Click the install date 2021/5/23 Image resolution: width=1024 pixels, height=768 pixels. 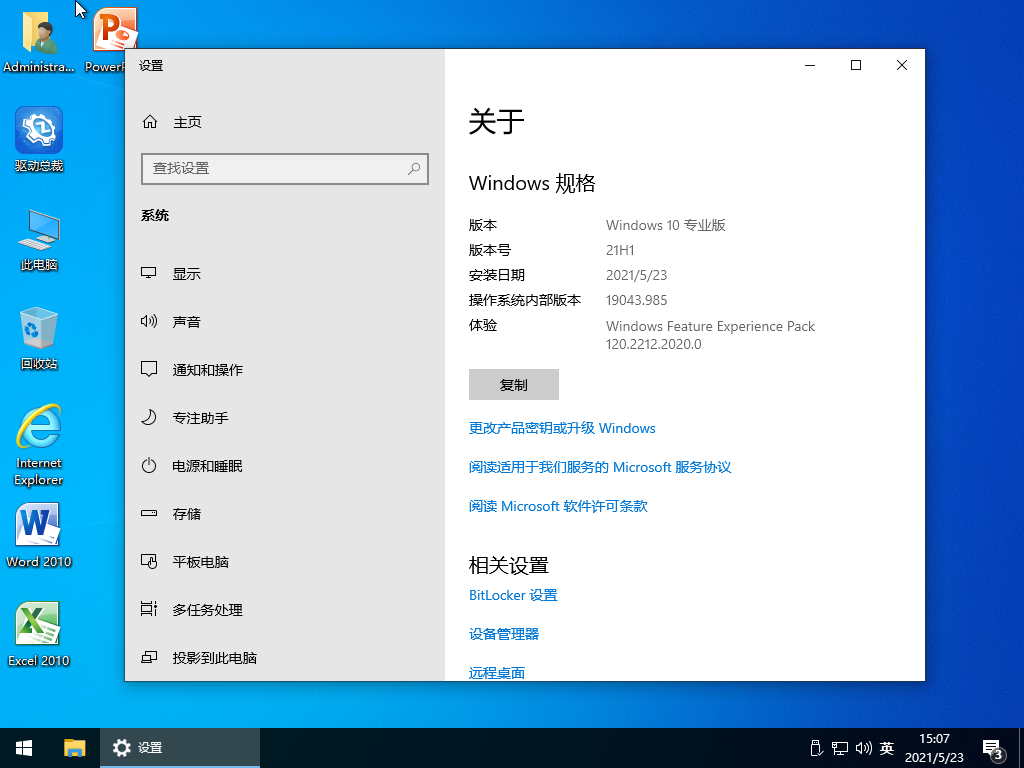point(636,275)
